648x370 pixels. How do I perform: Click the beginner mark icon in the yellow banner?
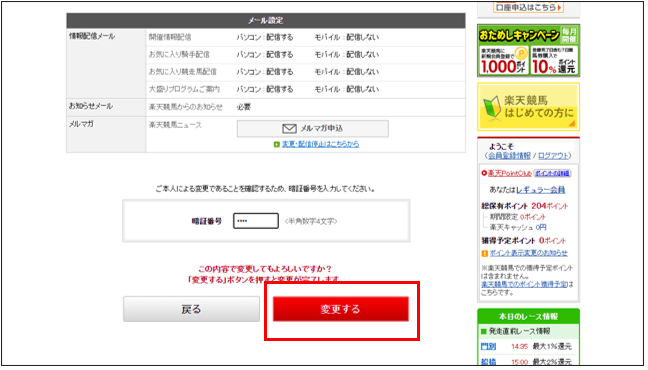pyautogui.click(x=492, y=107)
